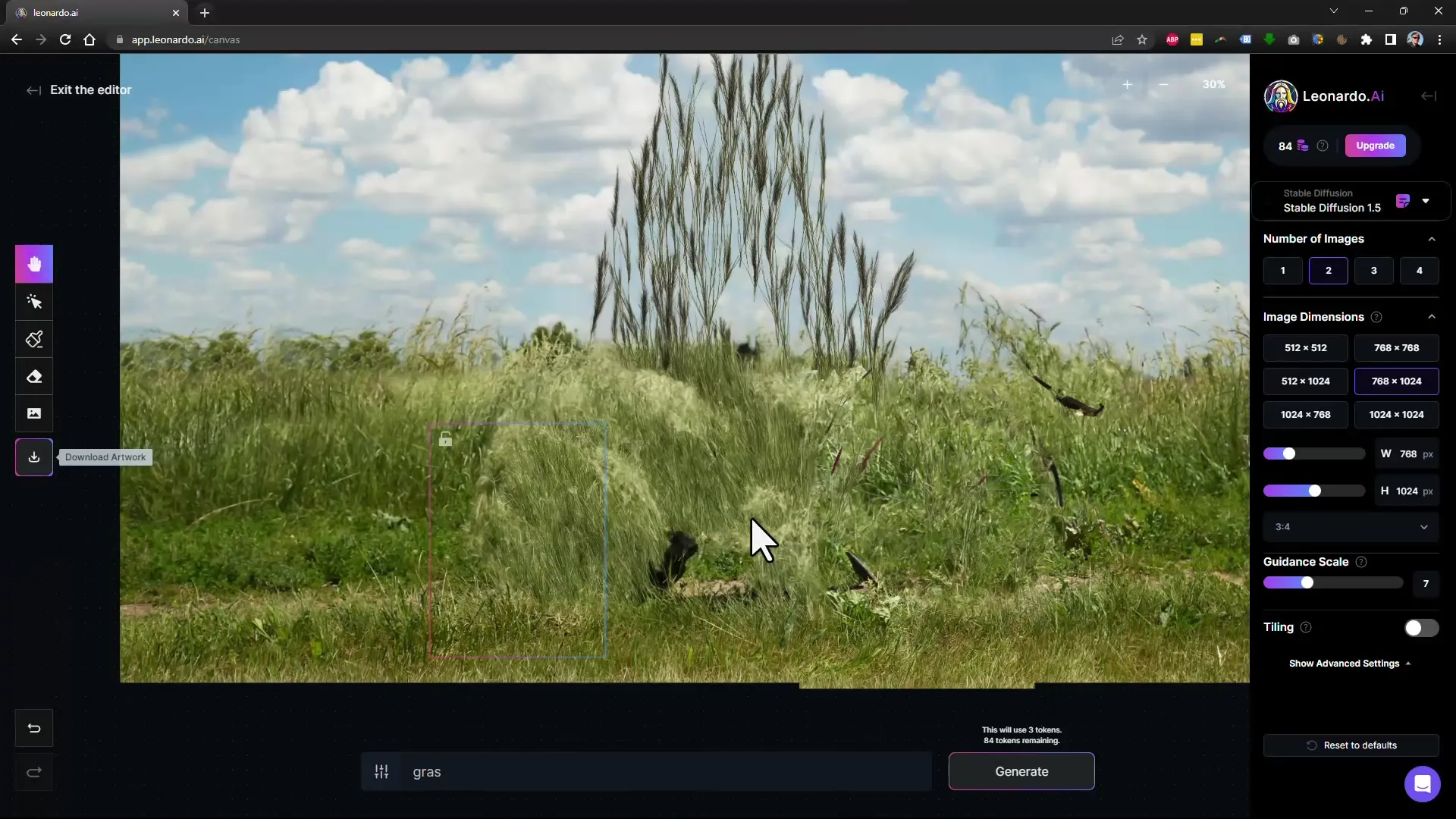
Task: Expand Show Advanced Settings
Action: pyautogui.click(x=1350, y=664)
